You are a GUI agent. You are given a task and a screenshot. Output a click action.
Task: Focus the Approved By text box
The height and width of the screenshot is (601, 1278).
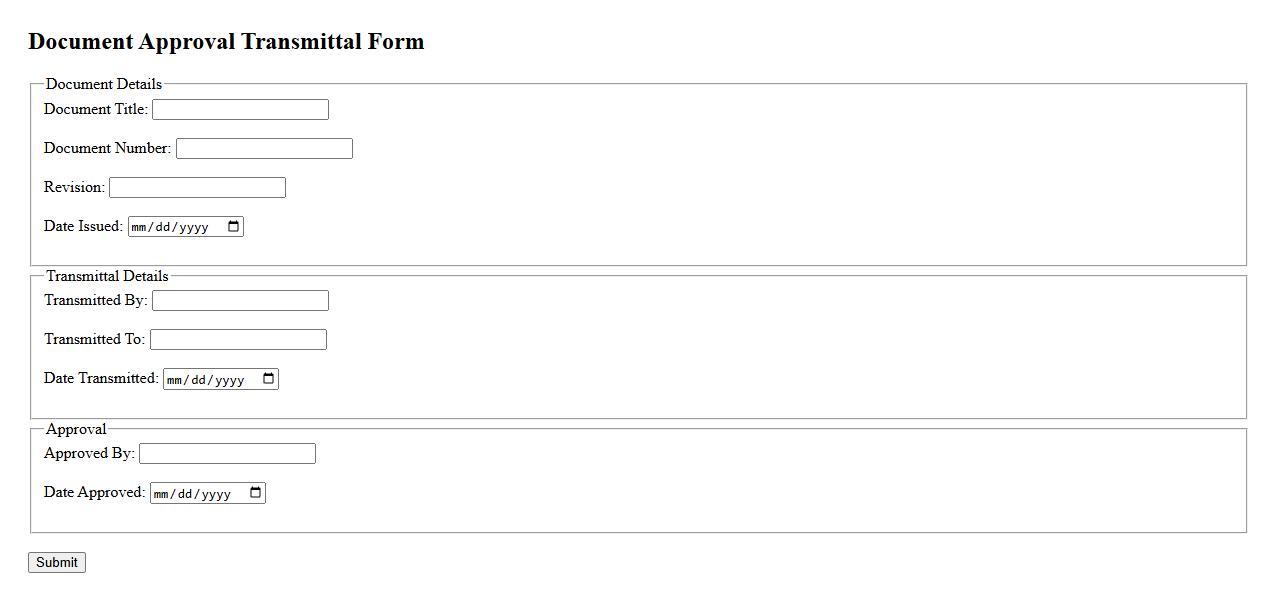pos(227,454)
